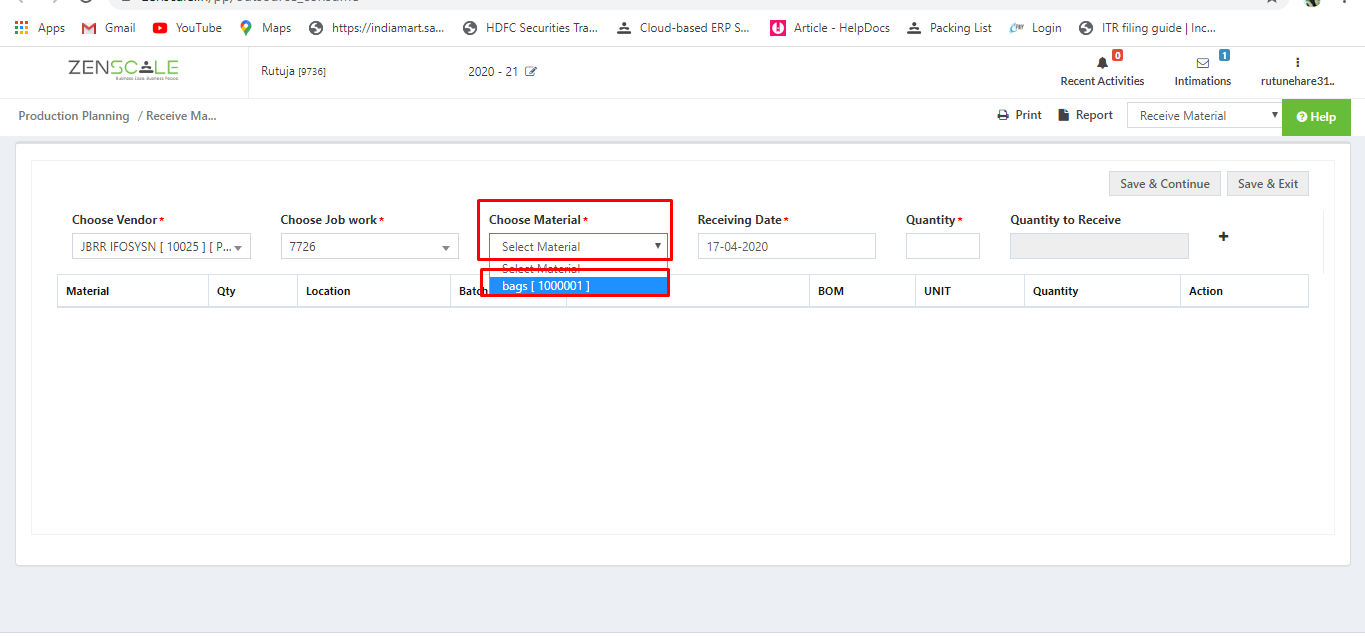
Task: Click the Print button
Action: point(1019,115)
